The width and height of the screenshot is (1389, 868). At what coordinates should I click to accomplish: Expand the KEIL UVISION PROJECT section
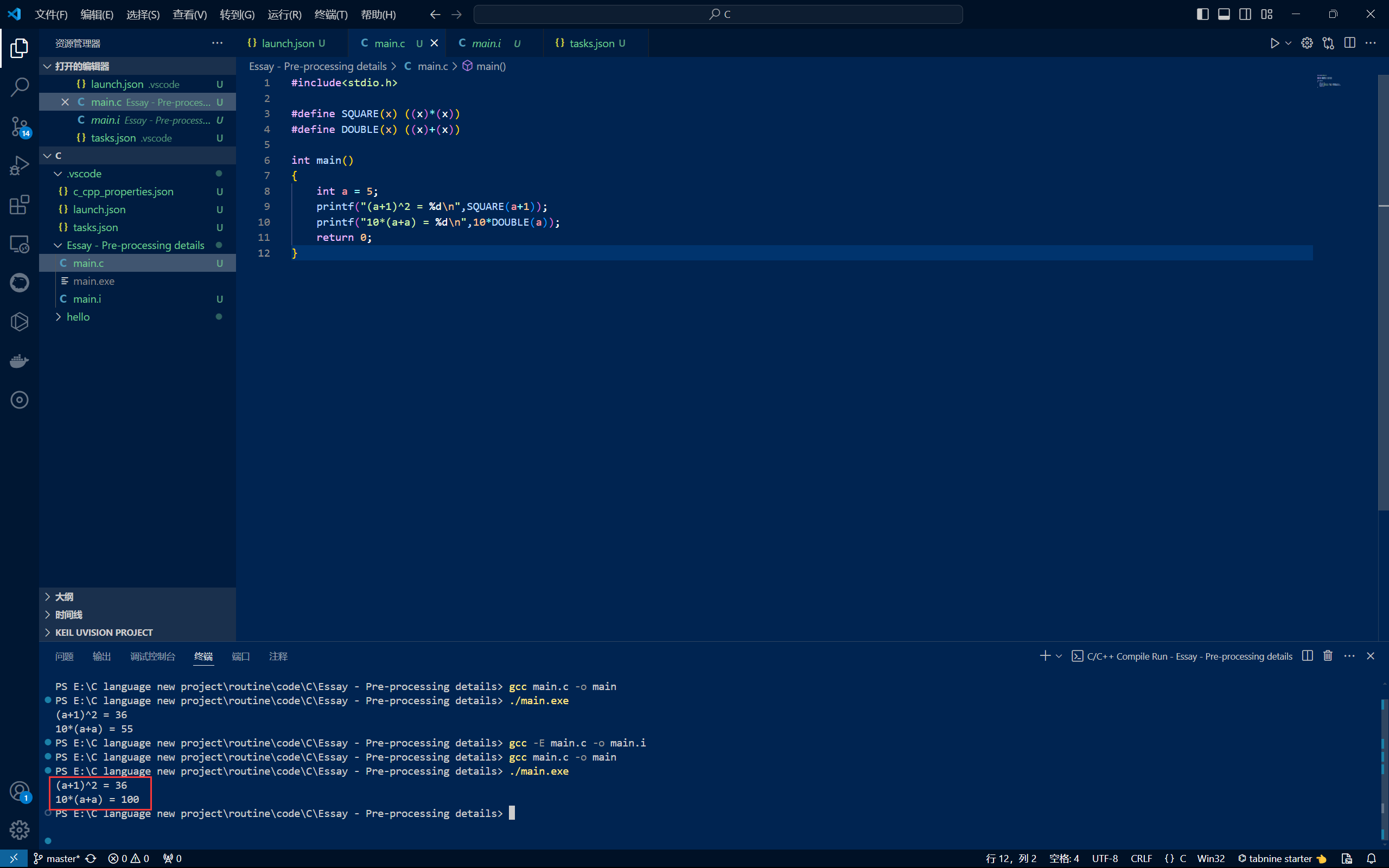tap(138, 632)
